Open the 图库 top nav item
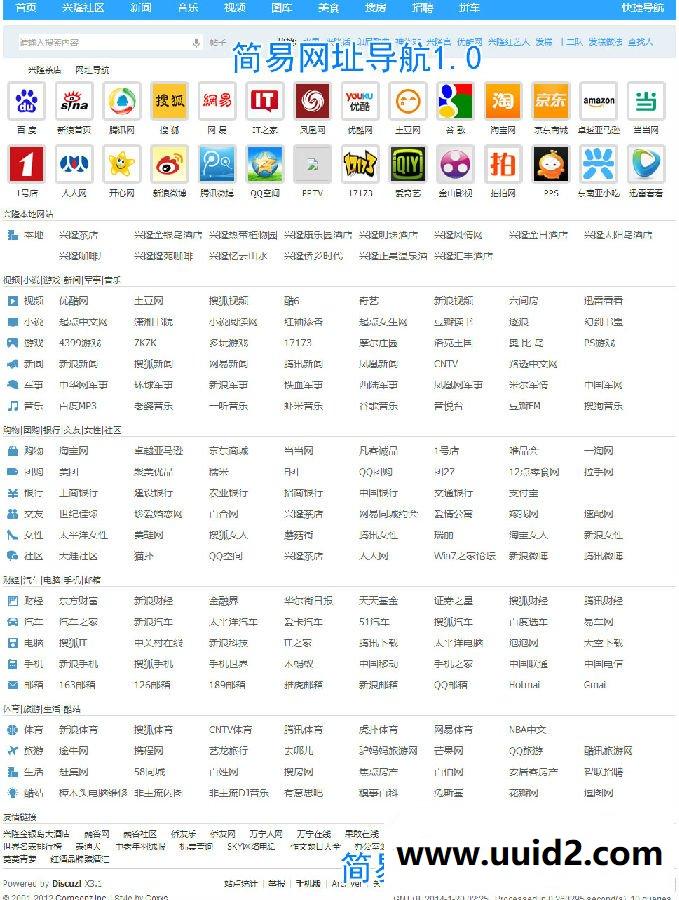 coord(281,8)
